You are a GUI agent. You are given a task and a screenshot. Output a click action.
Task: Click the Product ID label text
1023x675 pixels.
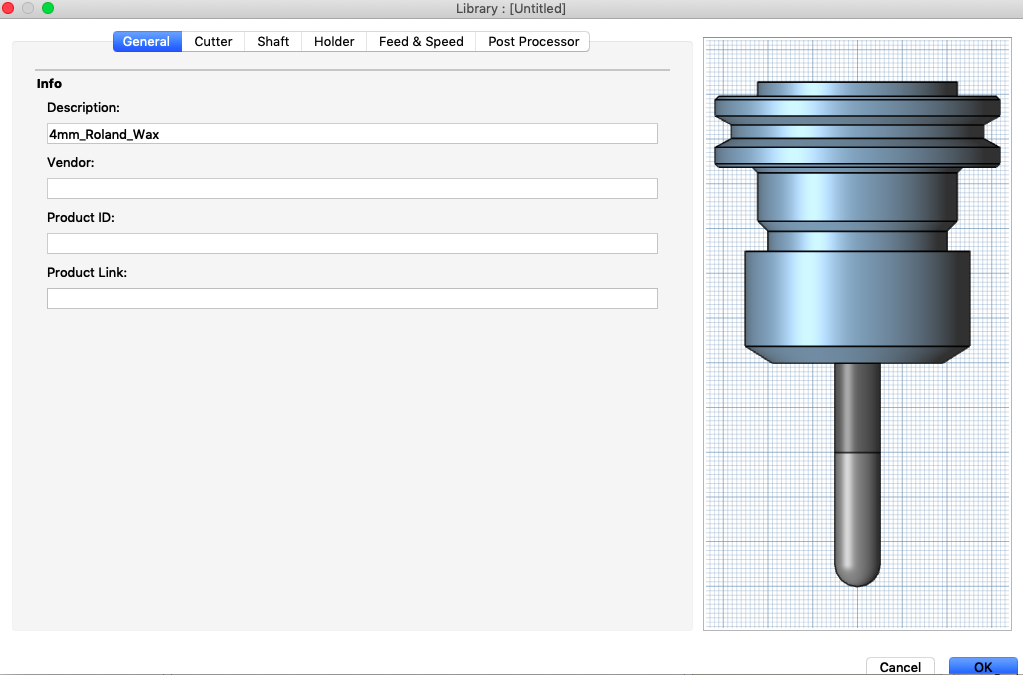(81, 217)
